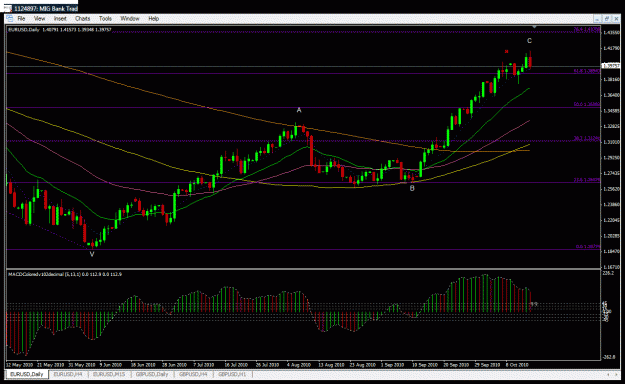This screenshot has width=625, height=384.
Task: Click the 1.41790 price axis label
Action: click(612, 49)
